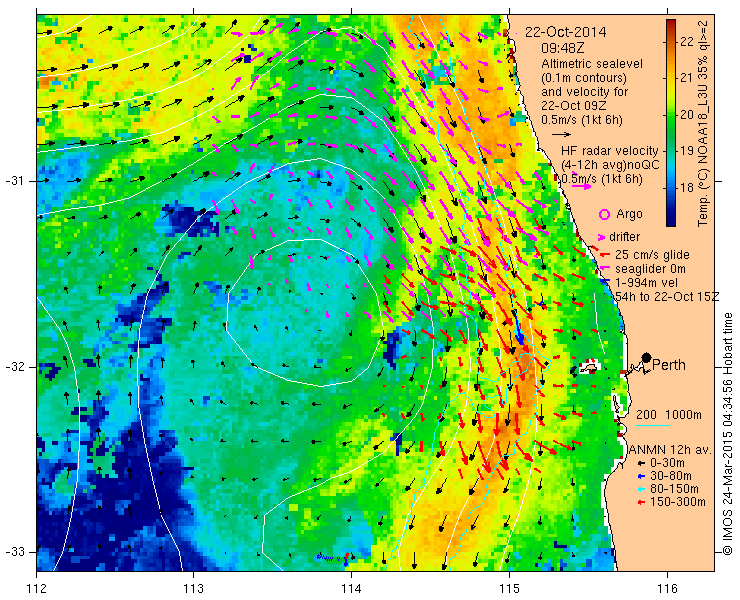Click the magenta Argo circle legend symbol
740x600 pixels.
[604, 214]
